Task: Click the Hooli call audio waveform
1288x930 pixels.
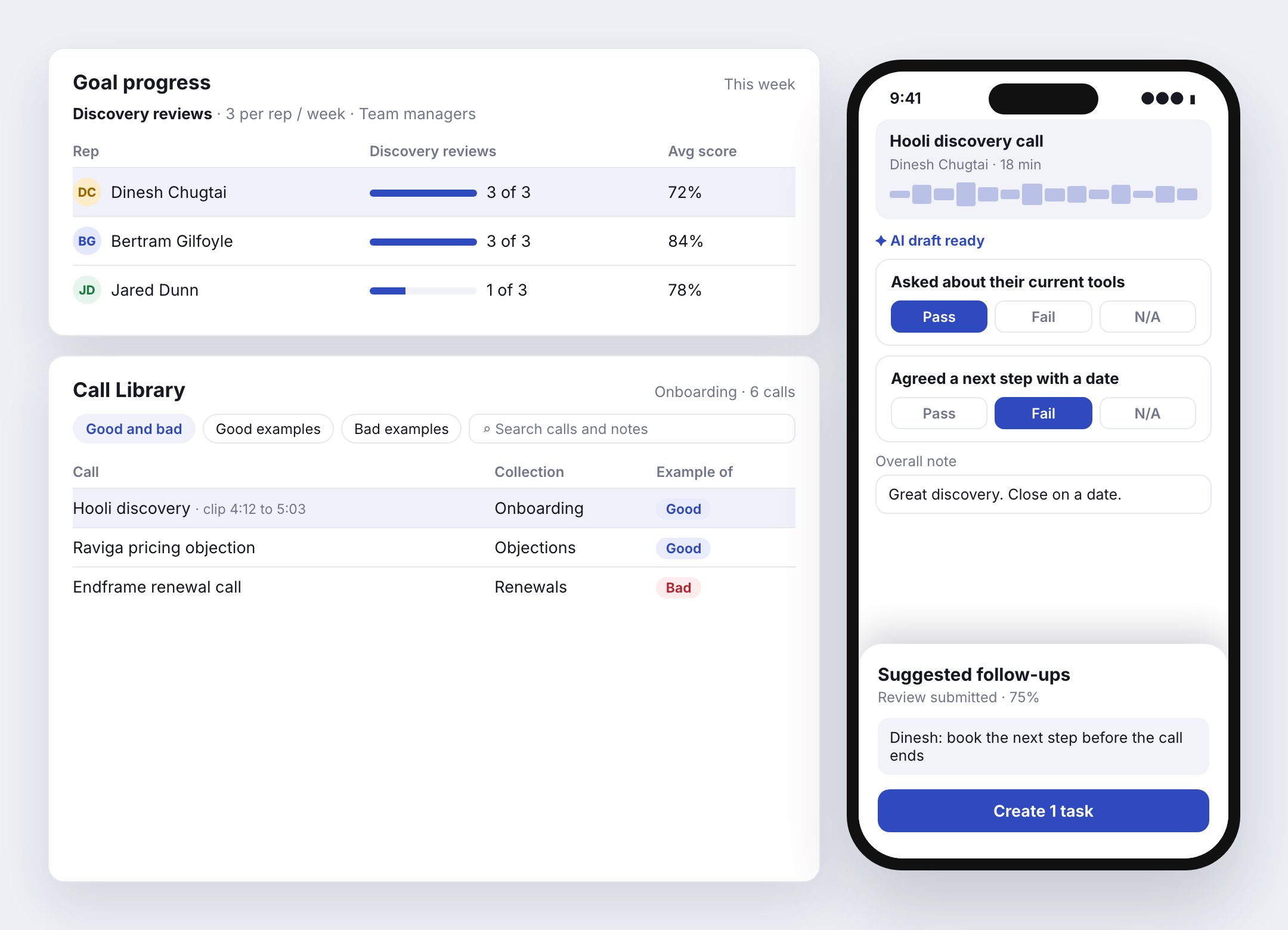Action: pyautogui.click(x=1043, y=194)
